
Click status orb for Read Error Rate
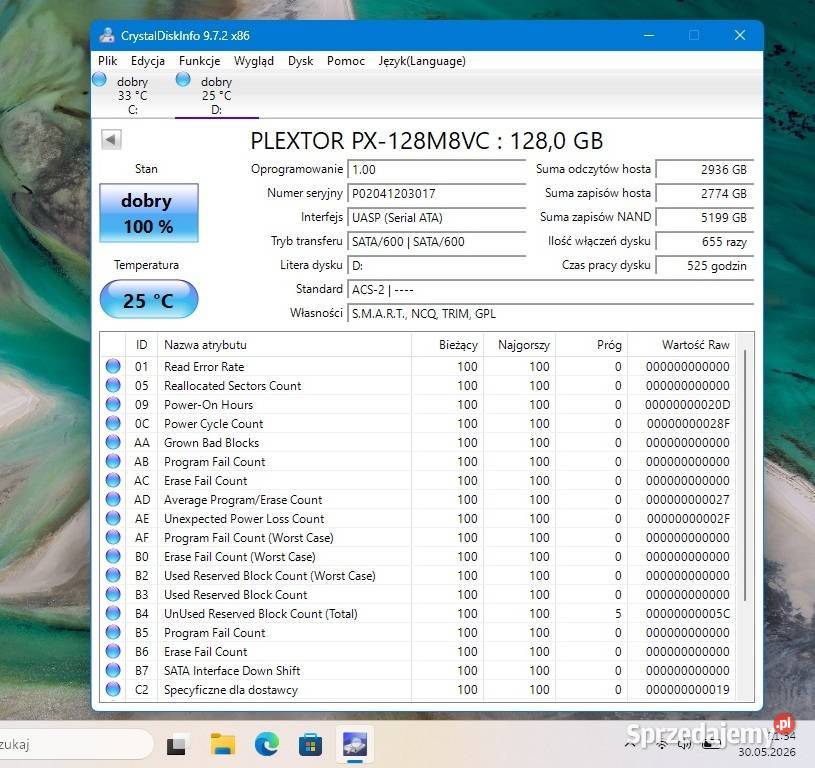pos(113,366)
